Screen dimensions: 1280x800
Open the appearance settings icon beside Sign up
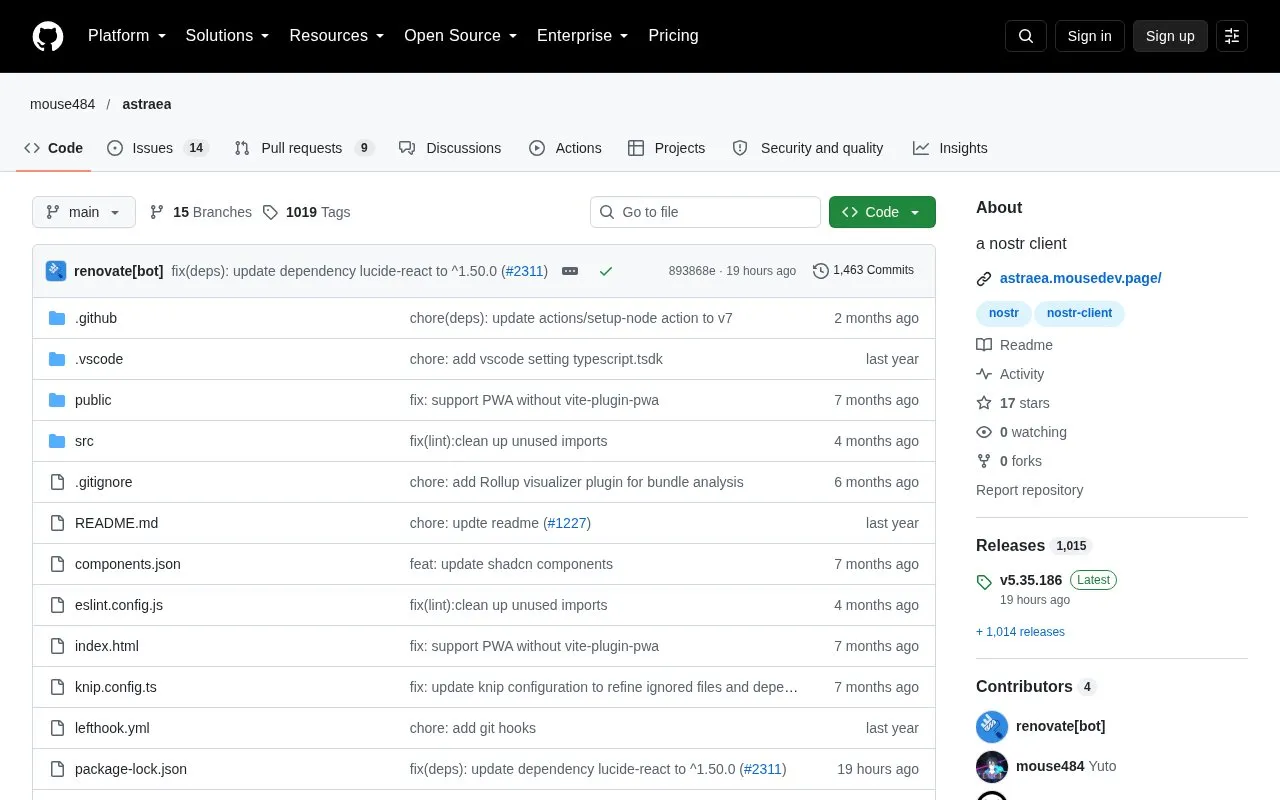coord(1232,36)
